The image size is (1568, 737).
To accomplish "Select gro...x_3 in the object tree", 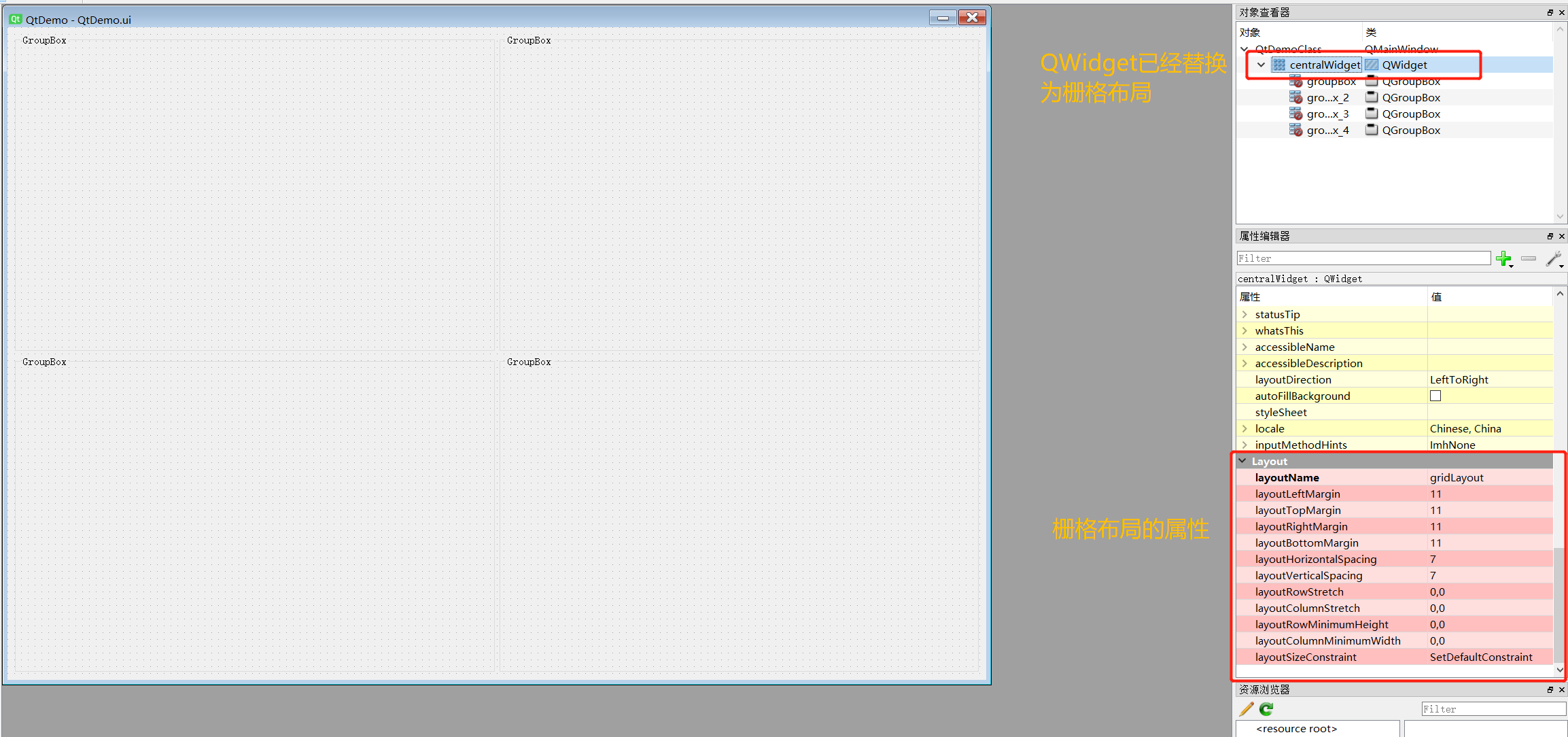I will coord(1327,114).
